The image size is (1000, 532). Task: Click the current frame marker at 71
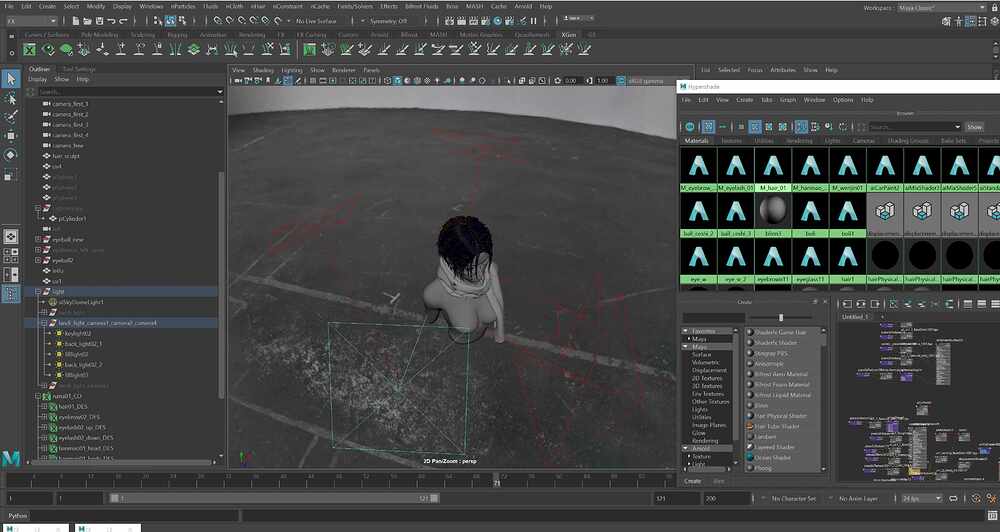496,480
